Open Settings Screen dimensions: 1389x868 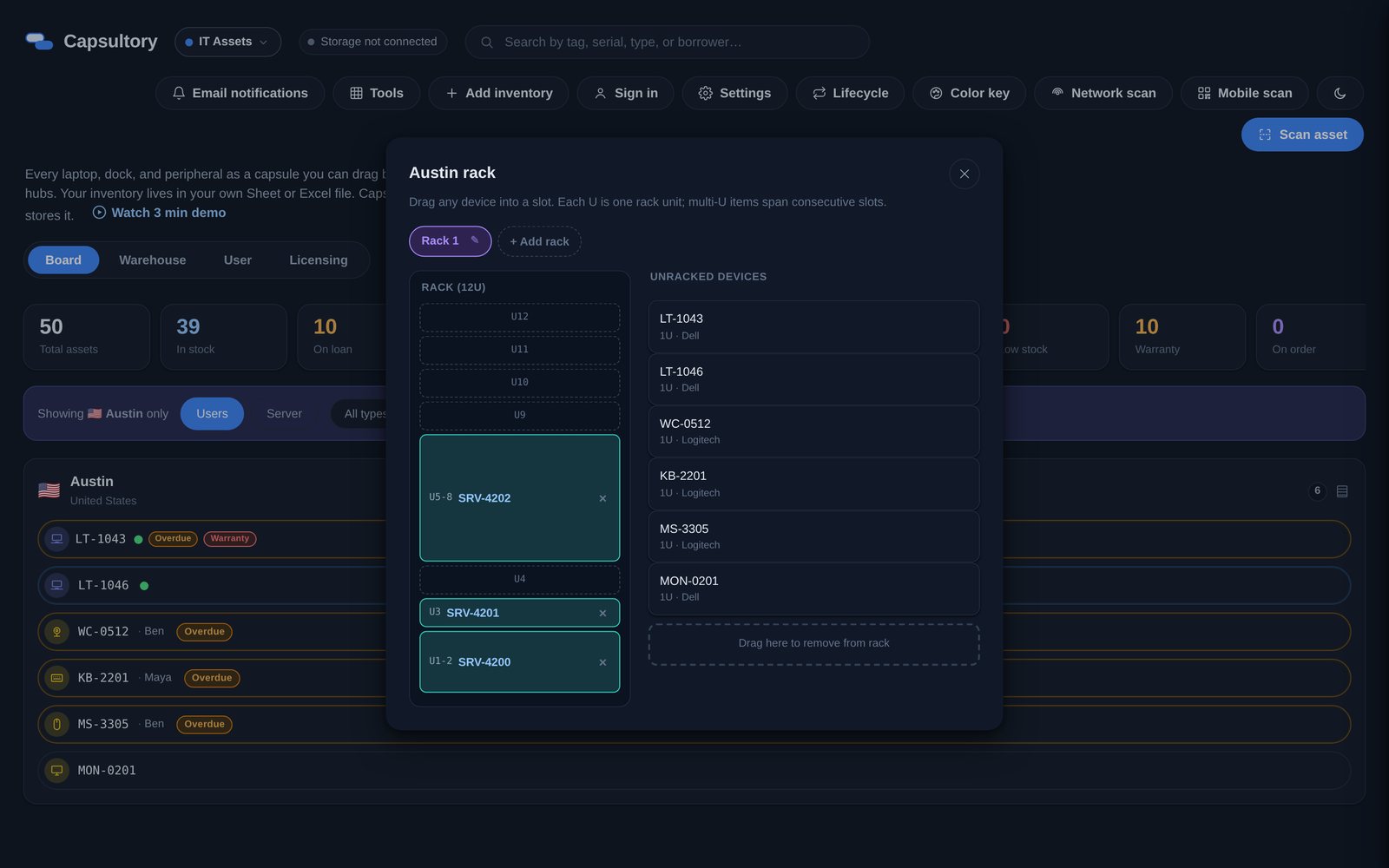pyautogui.click(x=734, y=93)
